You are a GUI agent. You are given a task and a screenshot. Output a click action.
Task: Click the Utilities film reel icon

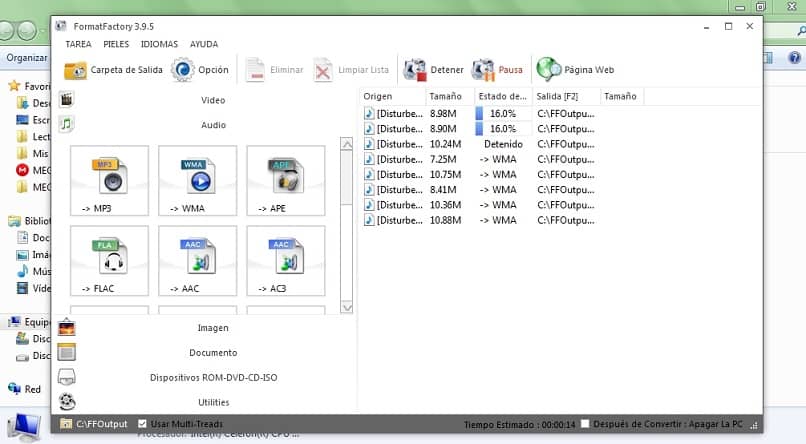66,401
